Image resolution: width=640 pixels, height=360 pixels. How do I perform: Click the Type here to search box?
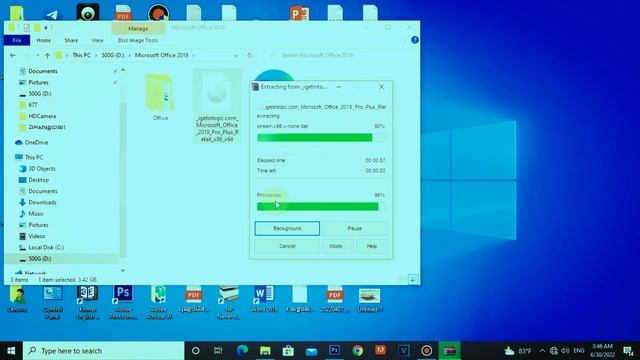coord(104,351)
